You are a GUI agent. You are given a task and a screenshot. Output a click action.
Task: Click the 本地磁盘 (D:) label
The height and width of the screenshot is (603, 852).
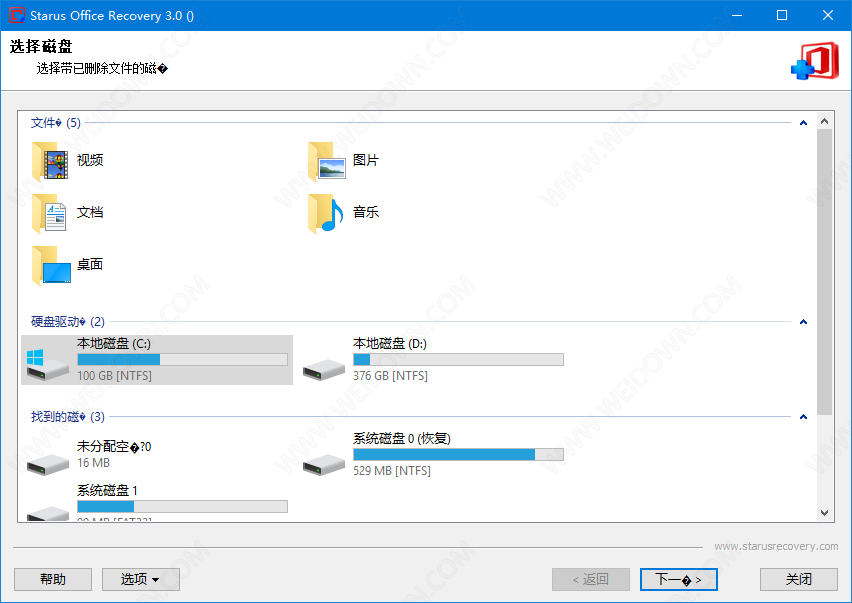click(x=390, y=343)
